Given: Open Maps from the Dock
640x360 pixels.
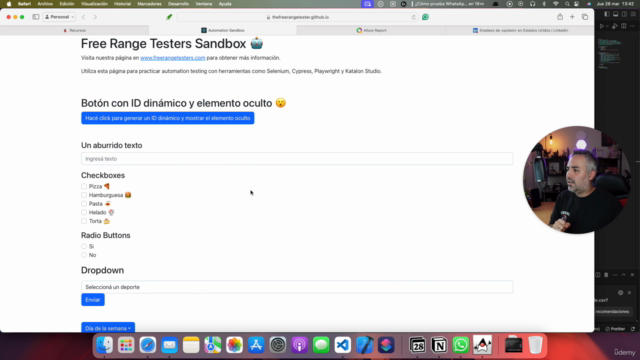Looking at the screenshot, I should click(213, 345).
